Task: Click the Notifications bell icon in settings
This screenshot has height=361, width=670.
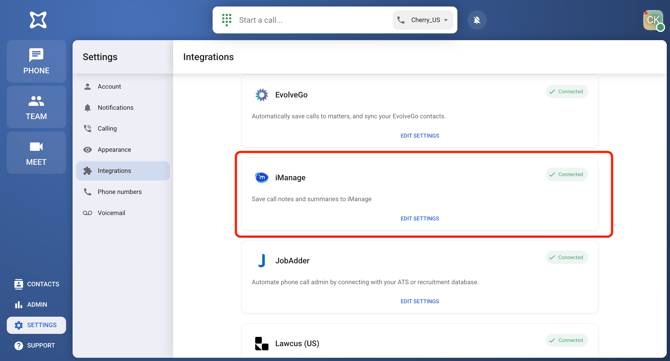Action: click(x=88, y=107)
